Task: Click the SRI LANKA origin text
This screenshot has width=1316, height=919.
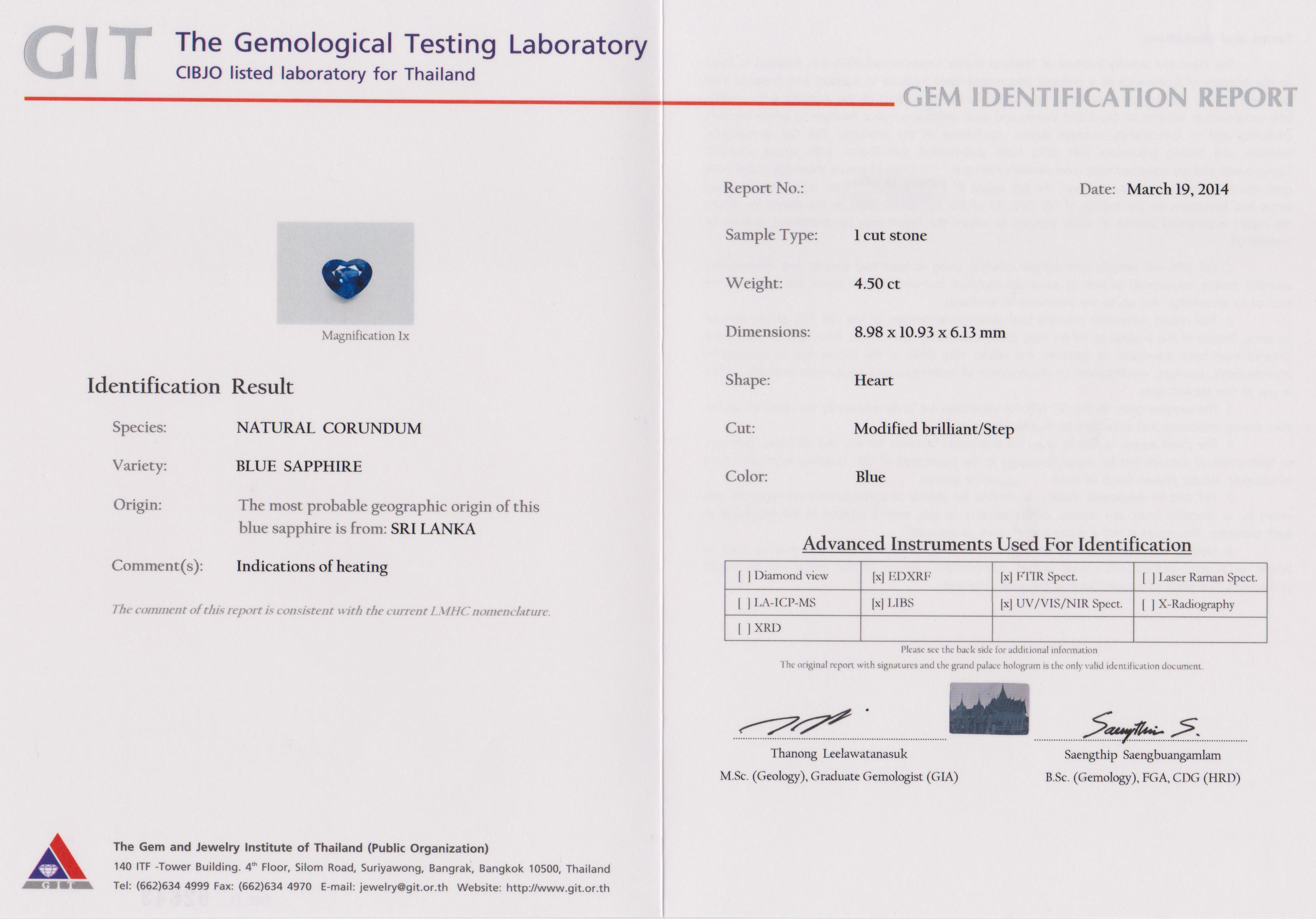Action: 433,529
